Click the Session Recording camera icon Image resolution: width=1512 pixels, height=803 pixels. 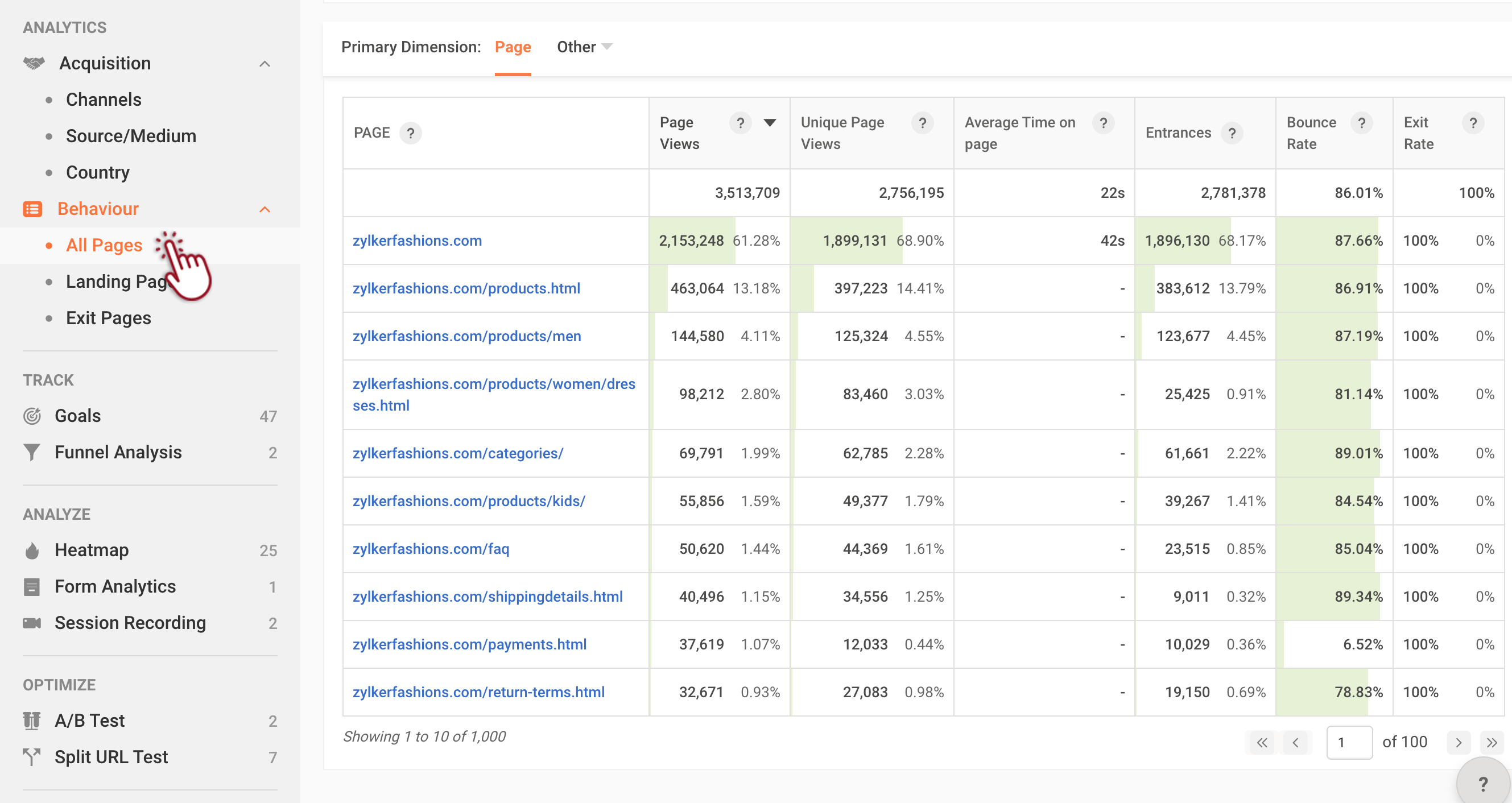[x=32, y=623]
